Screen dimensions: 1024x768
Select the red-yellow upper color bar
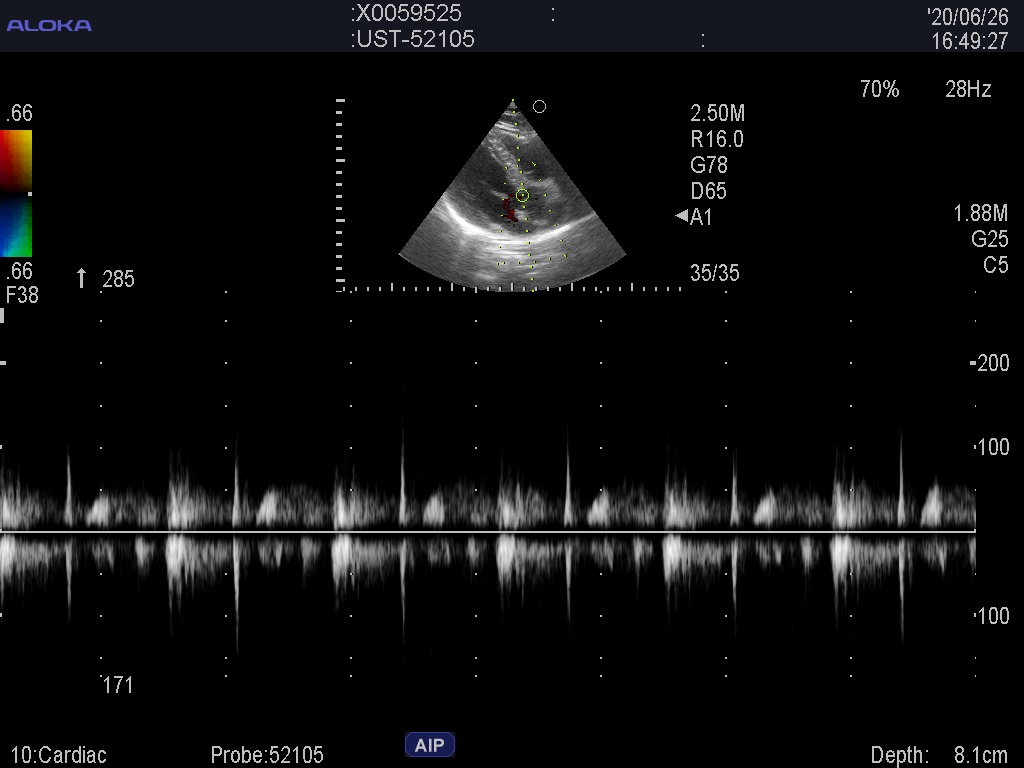(x=16, y=160)
